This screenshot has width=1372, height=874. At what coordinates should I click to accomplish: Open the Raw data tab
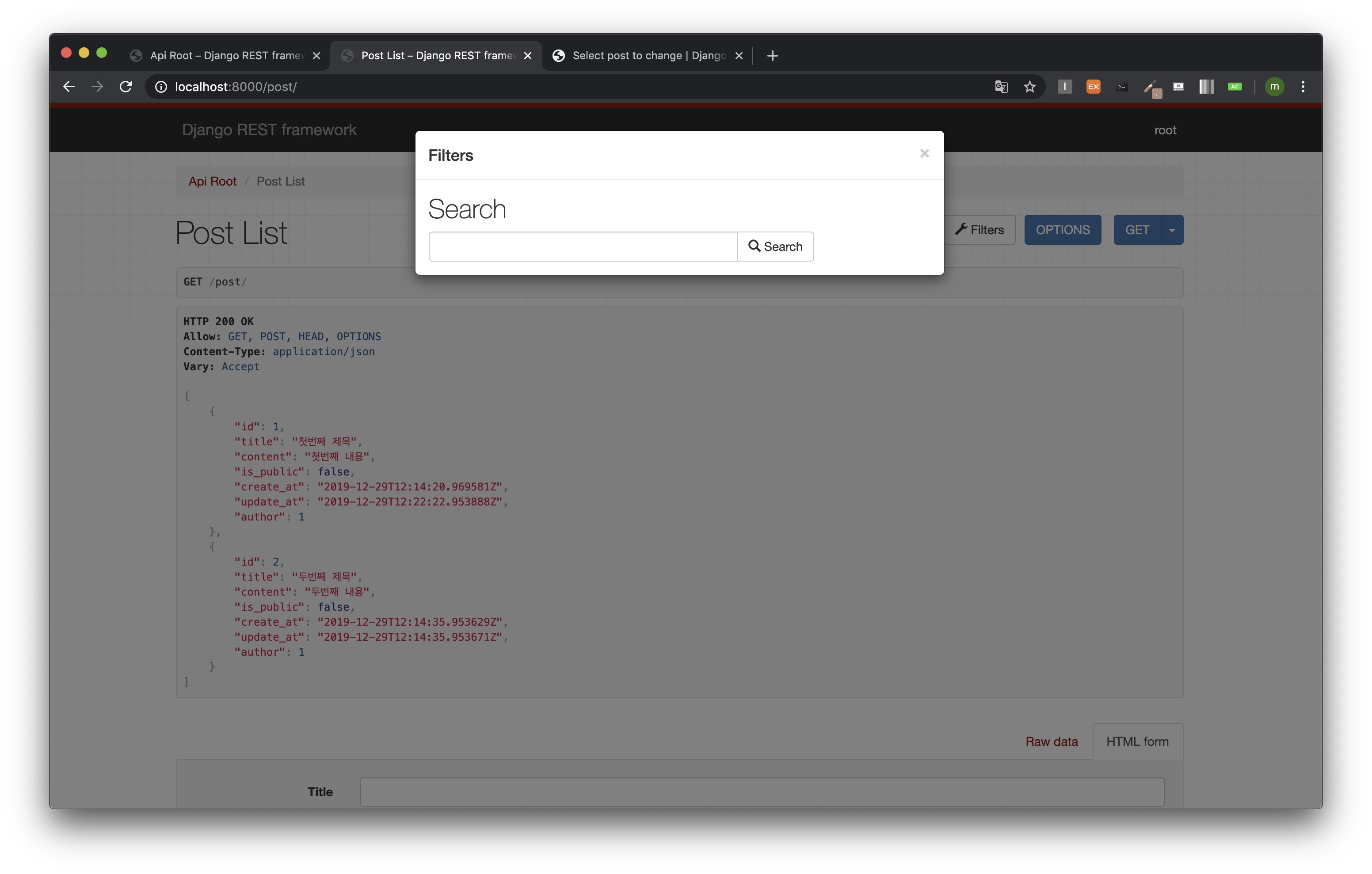[x=1051, y=741]
